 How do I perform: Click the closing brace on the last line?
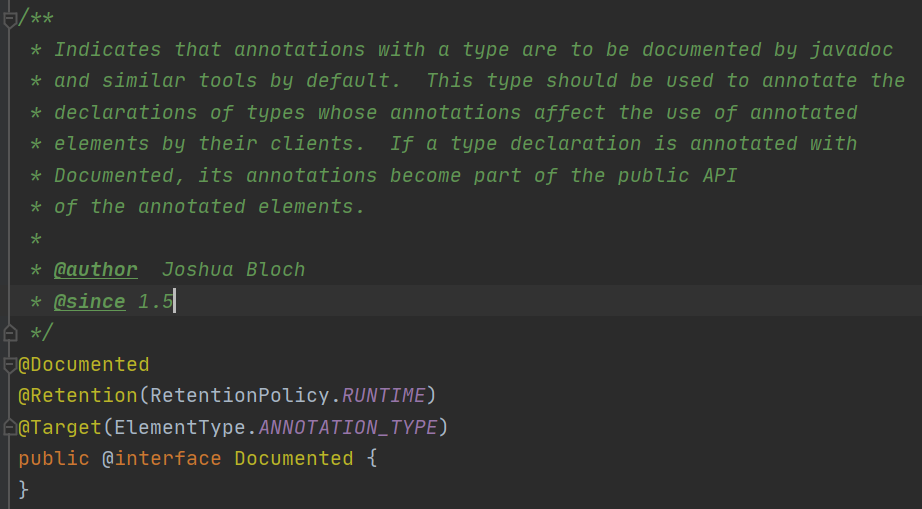click(x=24, y=490)
